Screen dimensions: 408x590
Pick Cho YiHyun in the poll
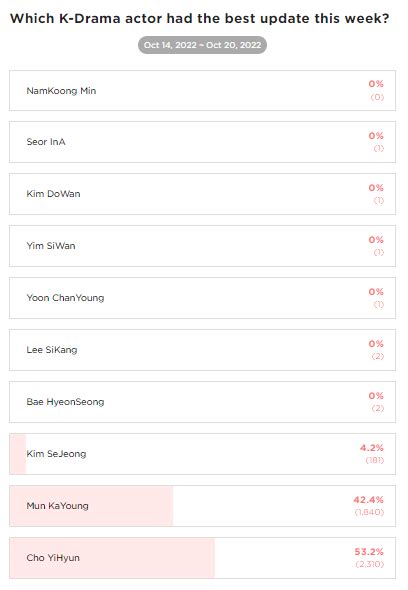[x=202, y=557]
